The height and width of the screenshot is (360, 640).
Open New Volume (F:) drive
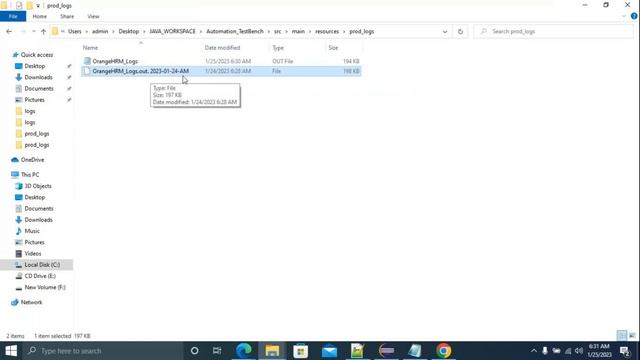click(45, 287)
